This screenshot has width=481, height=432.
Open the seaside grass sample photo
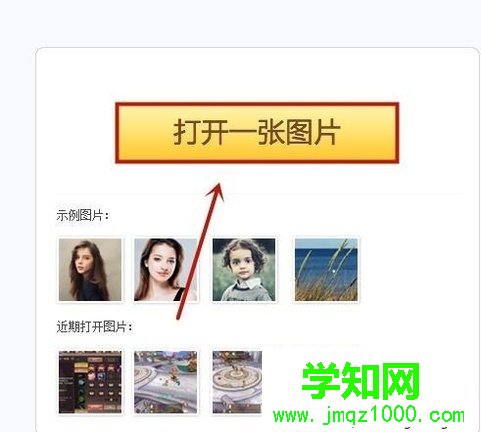(326, 270)
